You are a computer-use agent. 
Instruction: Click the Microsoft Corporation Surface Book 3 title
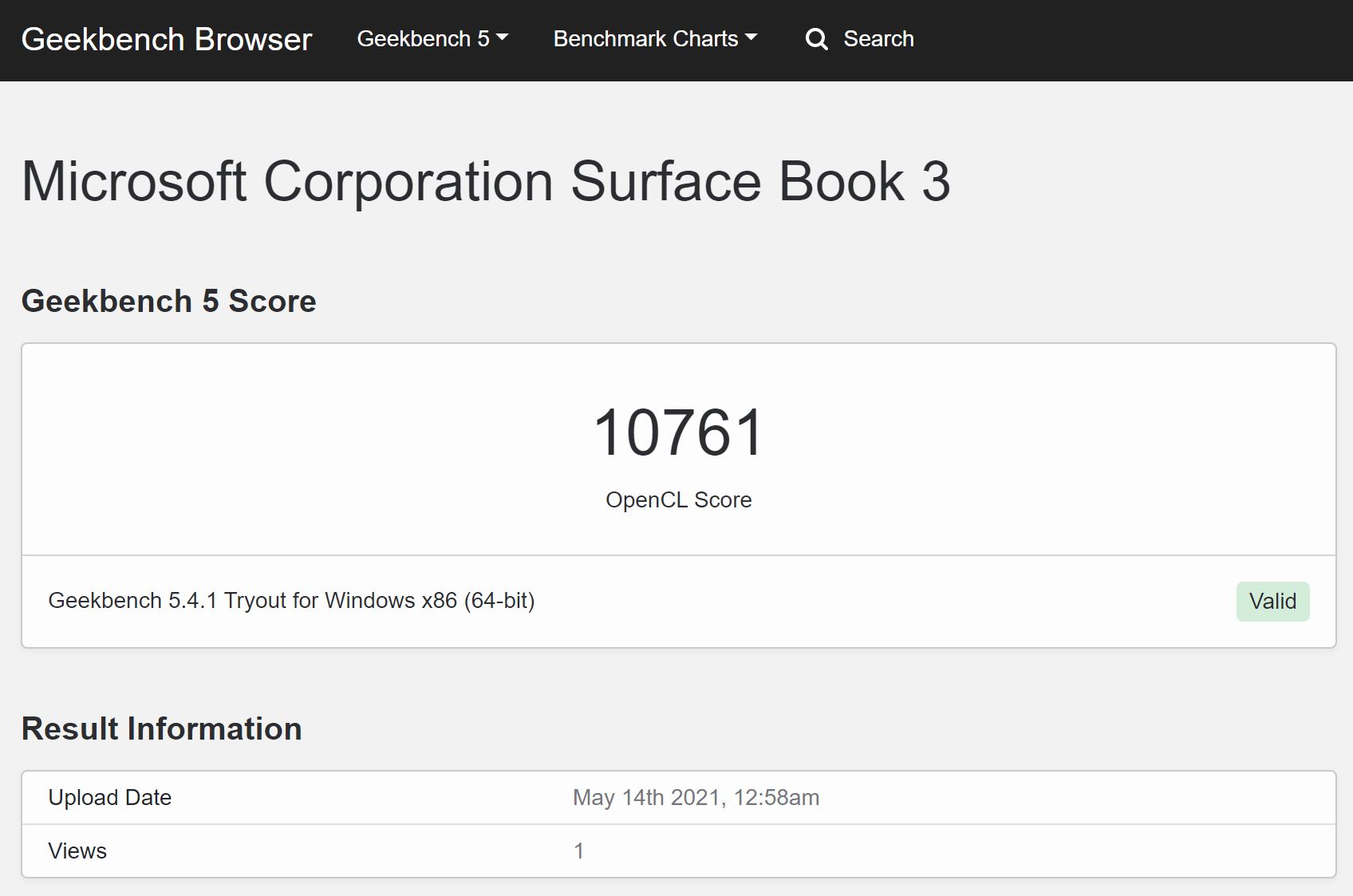tap(486, 181)
